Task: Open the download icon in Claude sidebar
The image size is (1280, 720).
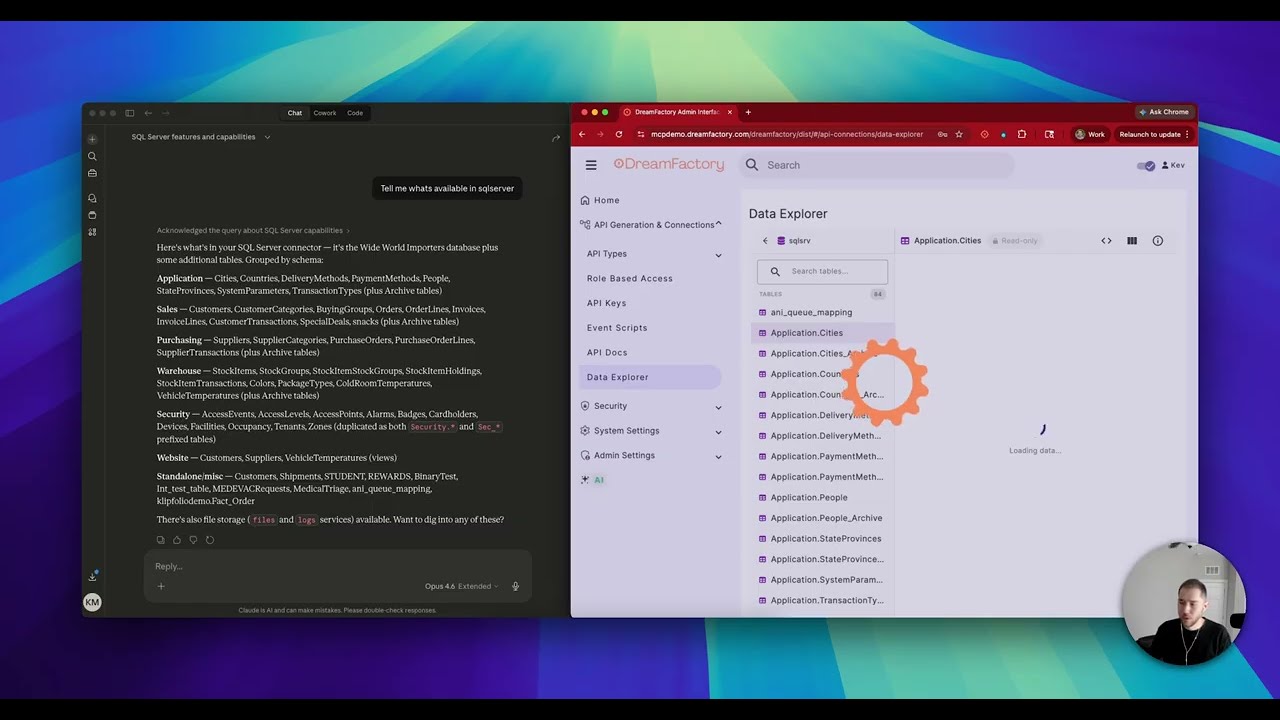Action: coord(92,576)
